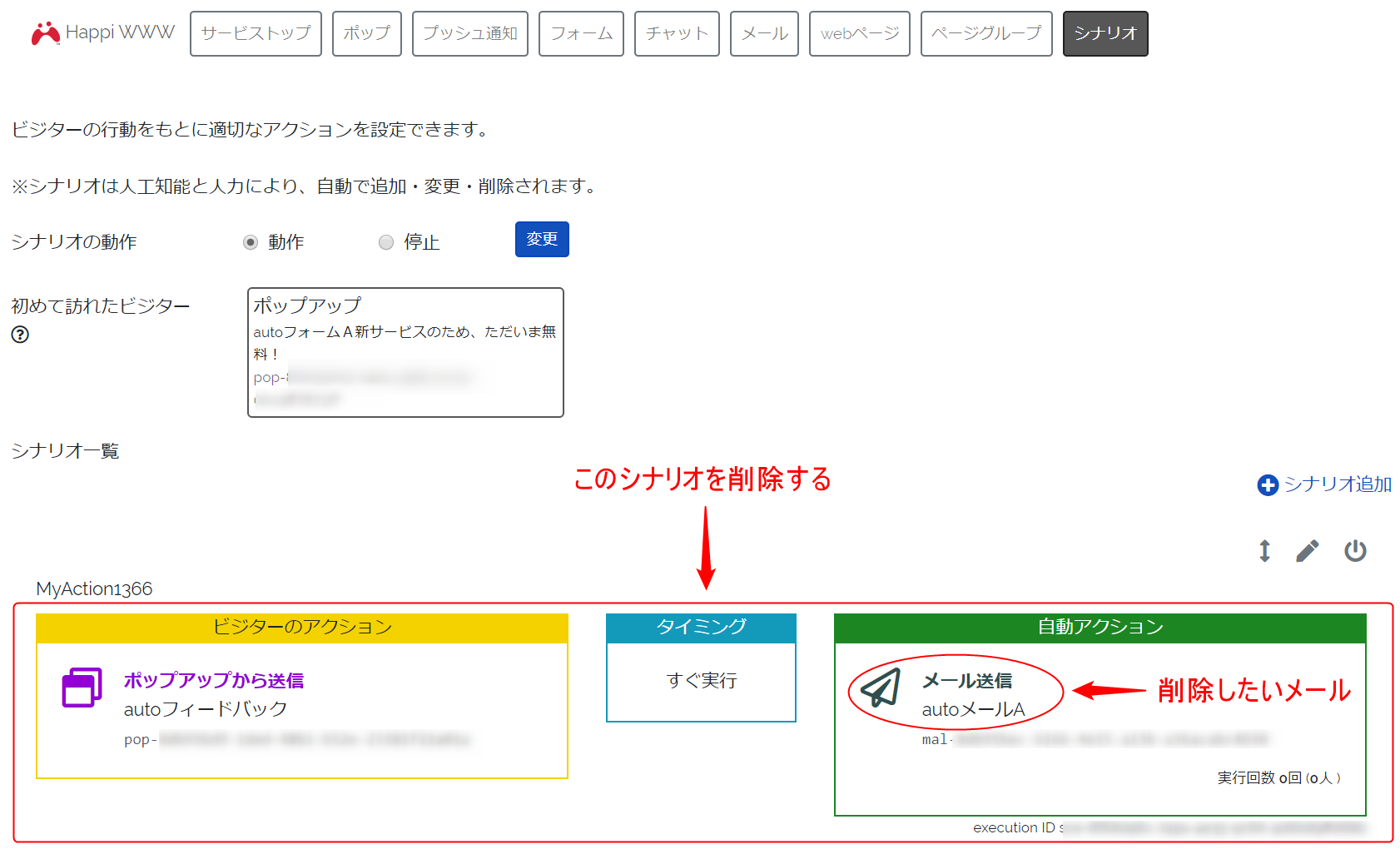Screen dimensions: 1400x859
Task: Click the reorder up-down arrow icon
Action: click(x=1264, y=551)
